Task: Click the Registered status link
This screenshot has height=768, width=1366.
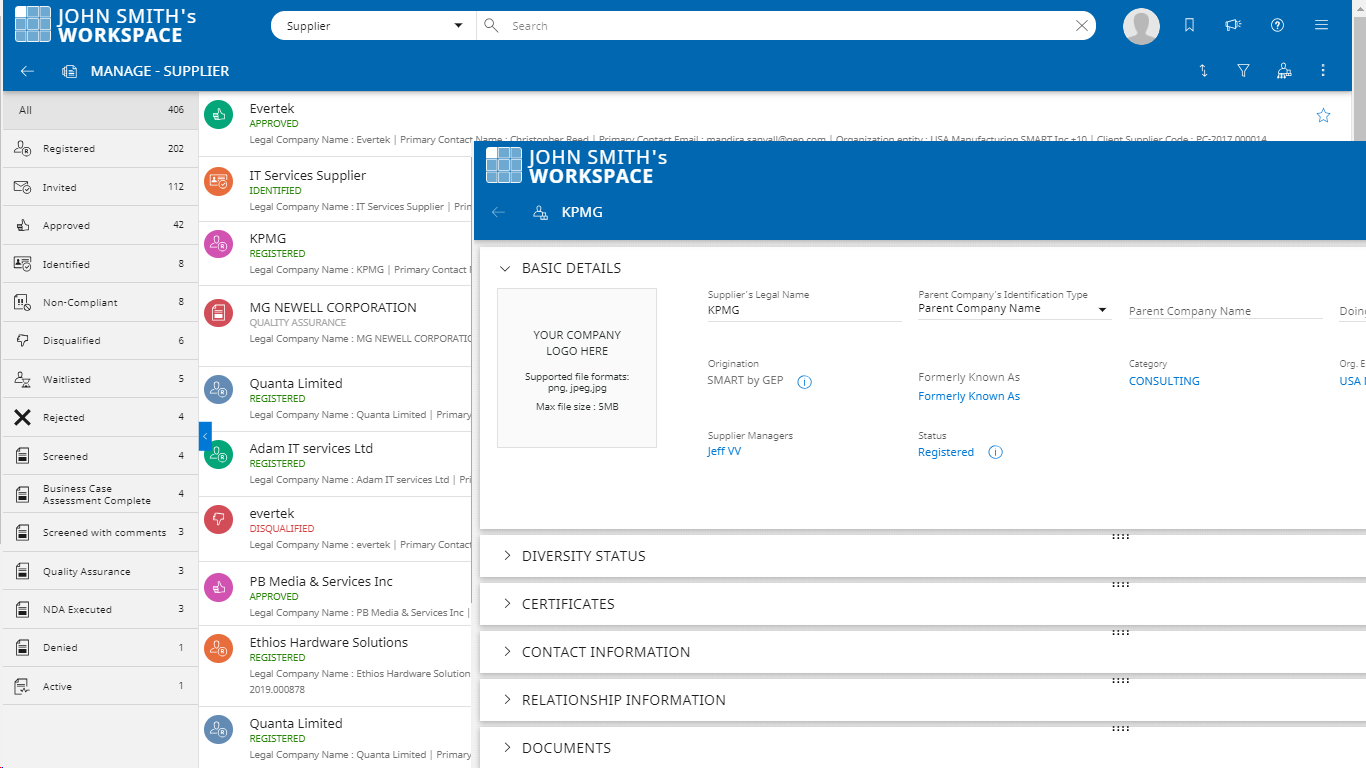Action: point(946,452)
